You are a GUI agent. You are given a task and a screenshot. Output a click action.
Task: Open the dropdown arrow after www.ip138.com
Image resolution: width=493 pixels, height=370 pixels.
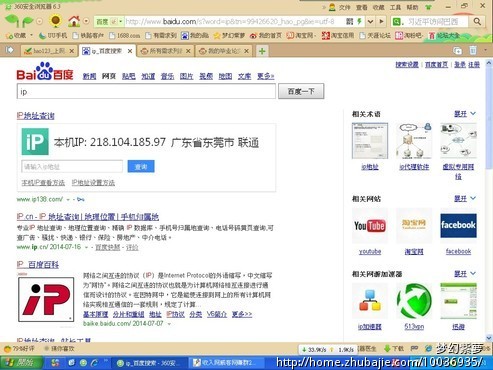68,200
